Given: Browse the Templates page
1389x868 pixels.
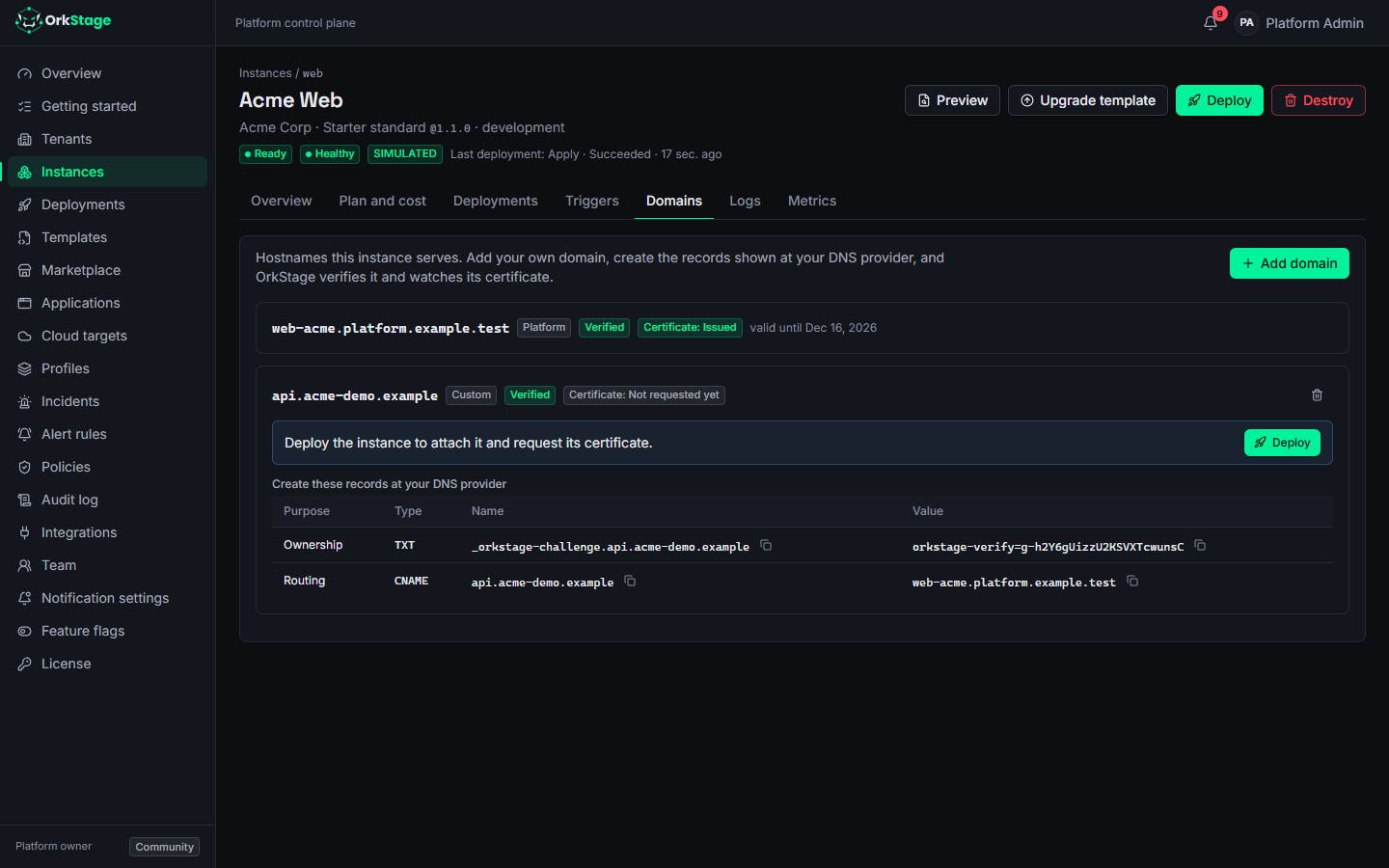Looking at the screenshot, I should click(107, 237).
